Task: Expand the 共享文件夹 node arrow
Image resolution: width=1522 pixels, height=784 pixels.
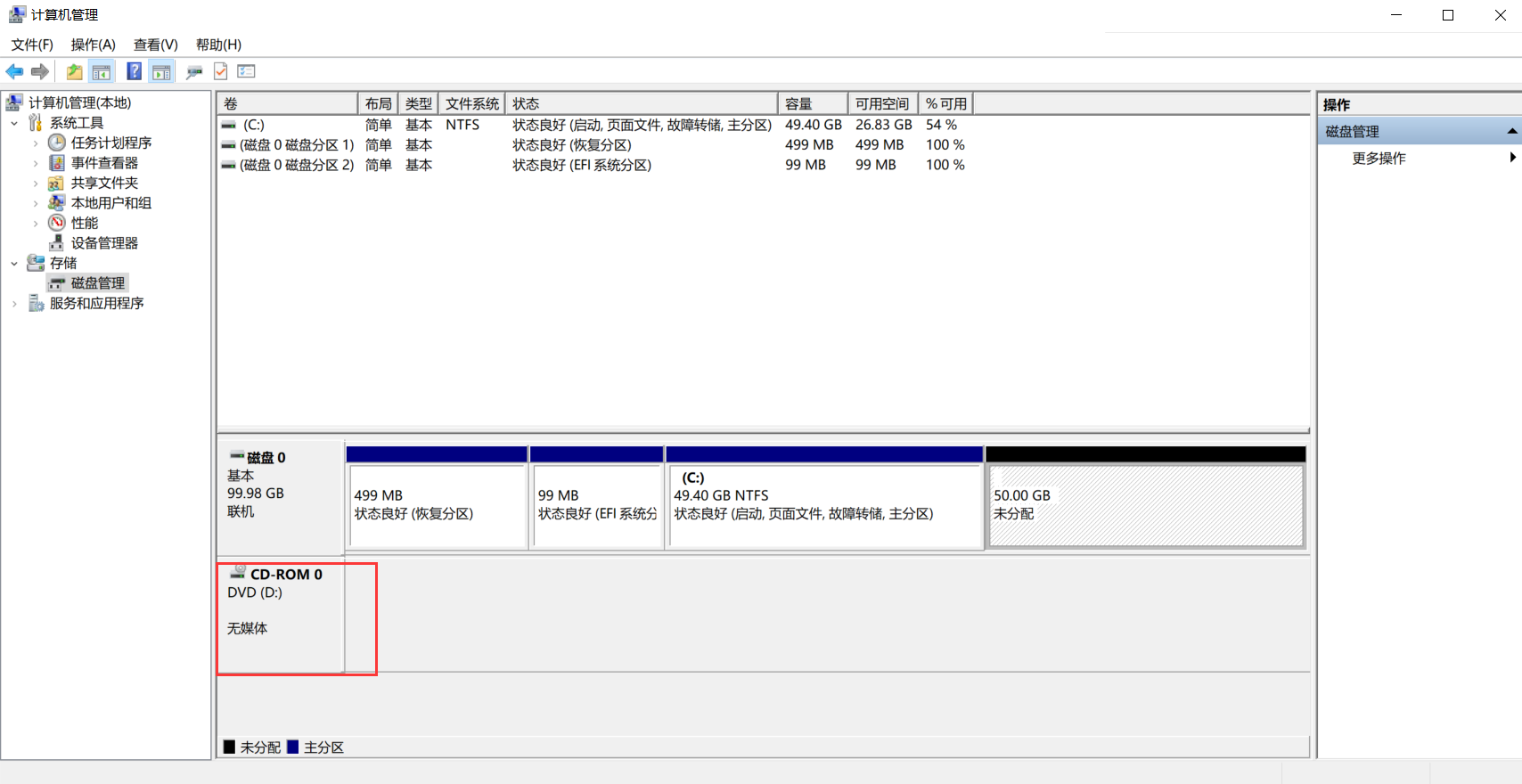Action: click(36, 183)
